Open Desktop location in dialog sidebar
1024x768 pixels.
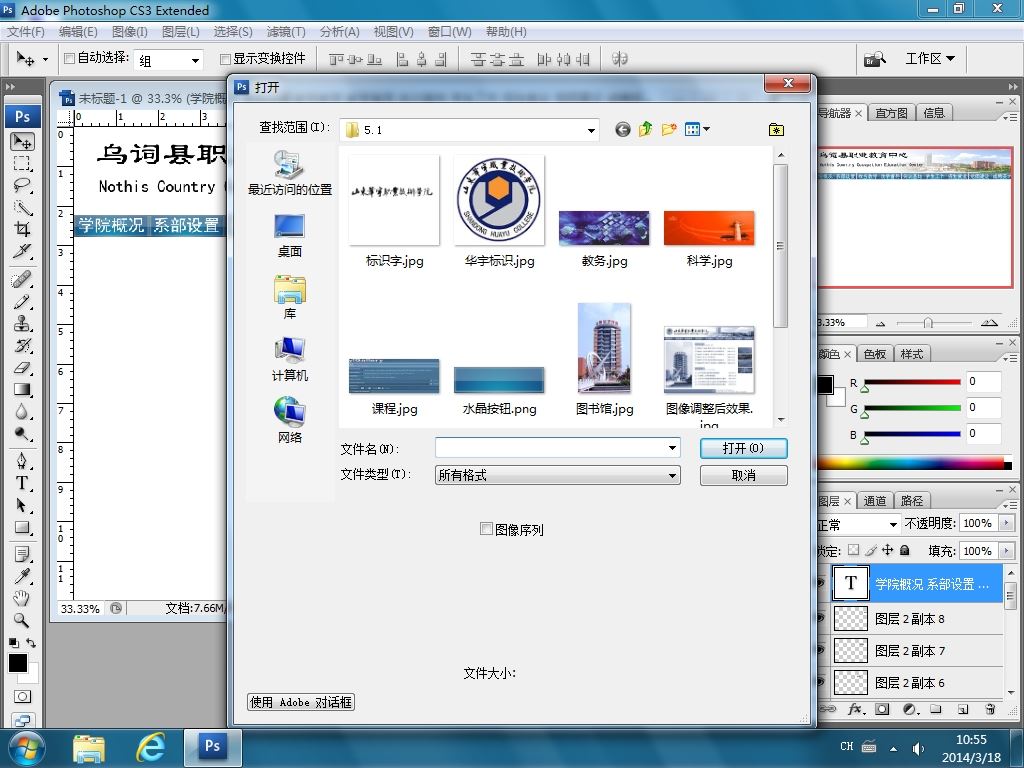[x=290, y=236]
